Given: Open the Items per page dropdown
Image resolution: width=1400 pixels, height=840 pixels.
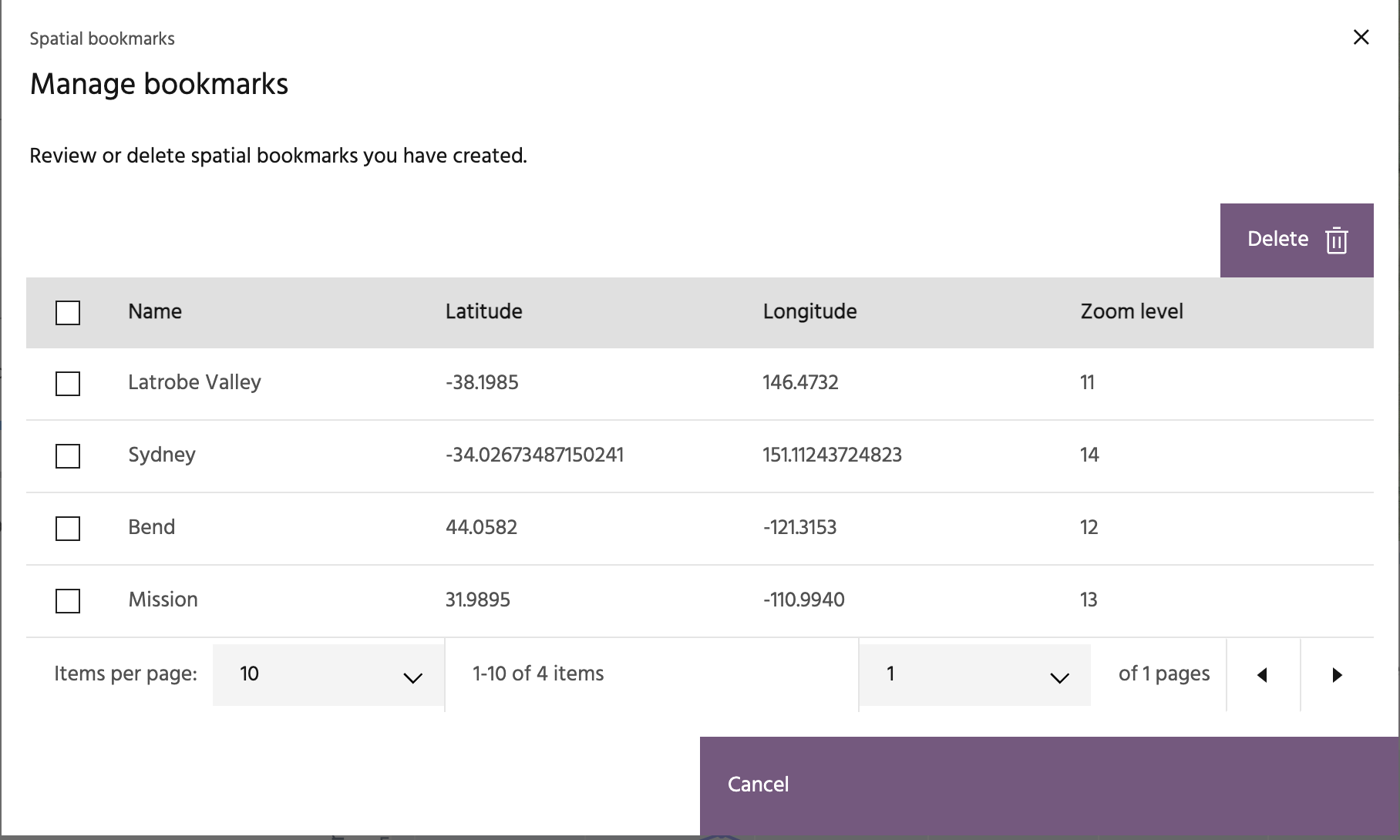Looking at the screenshot, I should coord(328,675).
